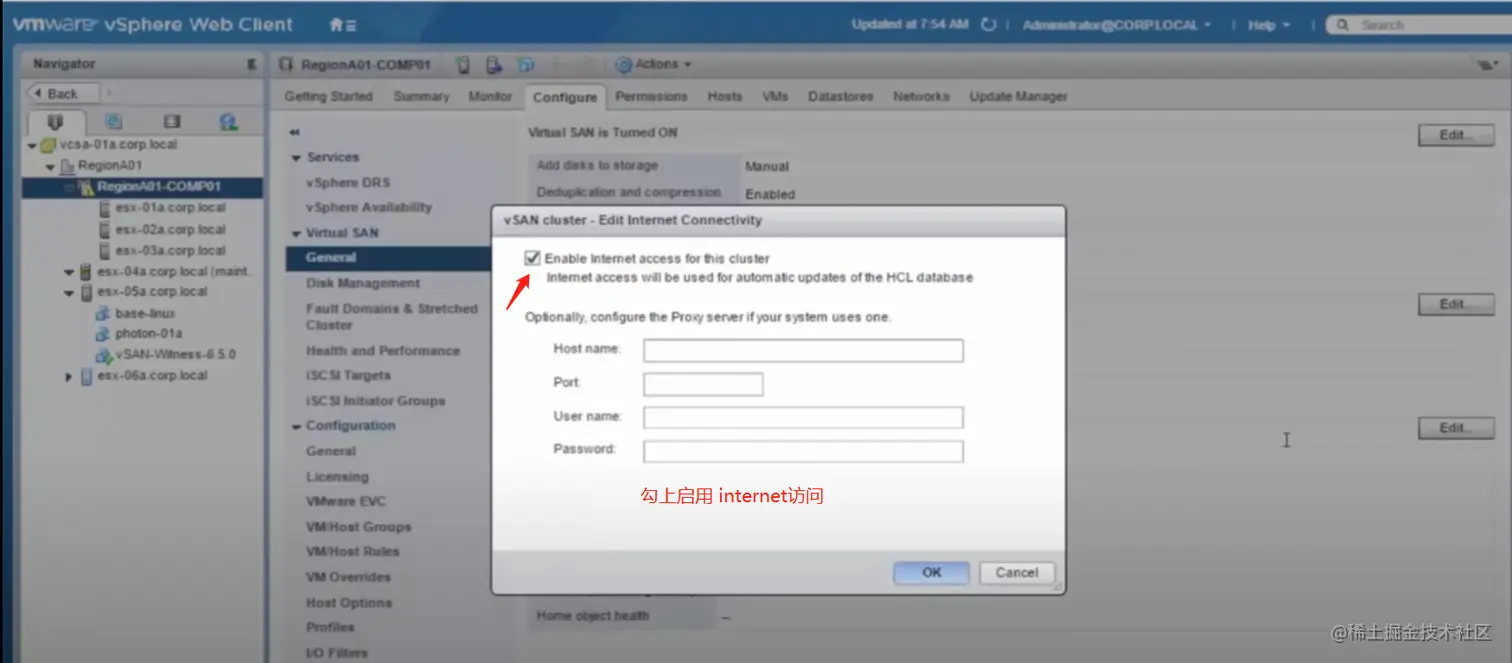Open Administrator@CORP.LOCAL user dropdown
1512x663 pixels.
coord(1116,25)
